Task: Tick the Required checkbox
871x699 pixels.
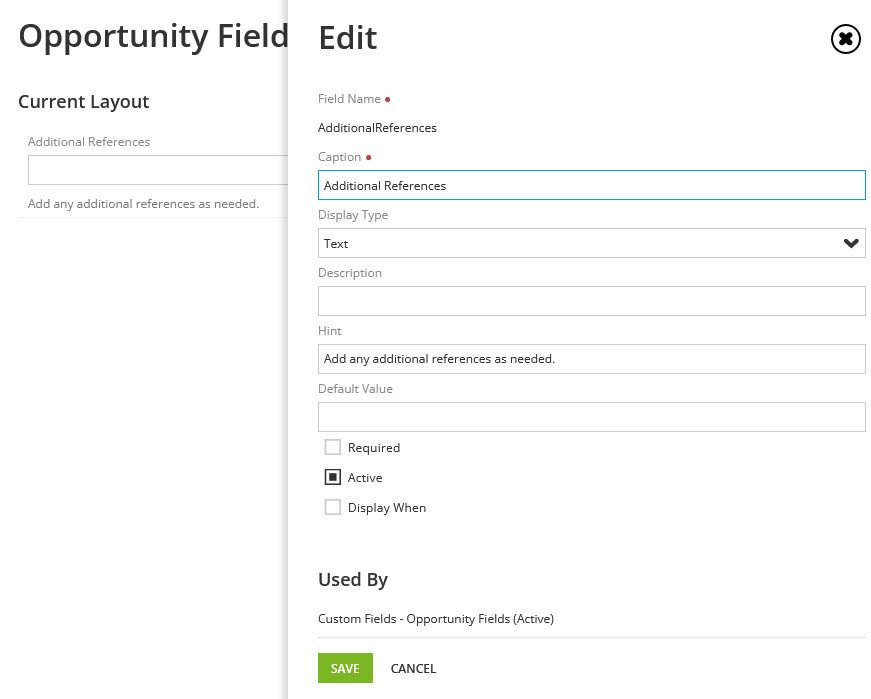Action: point(333,447)
